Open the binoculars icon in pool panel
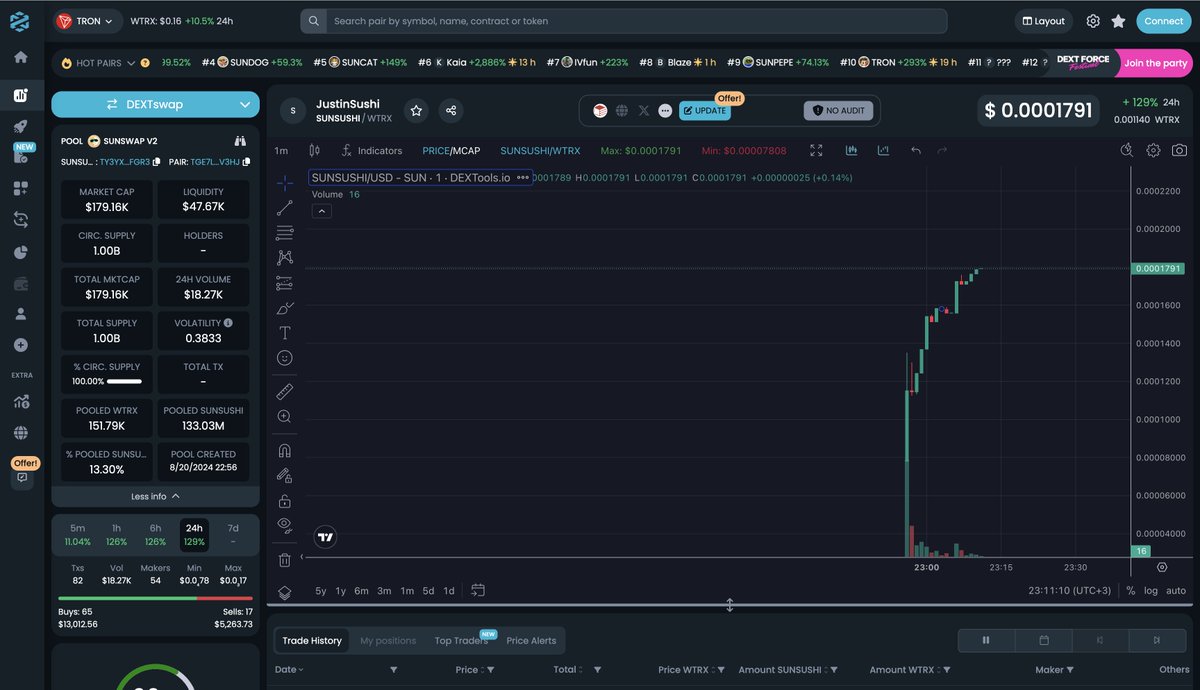Image resolution: width=1200 pixels, height=690 pixels. (x=240, y=141)
